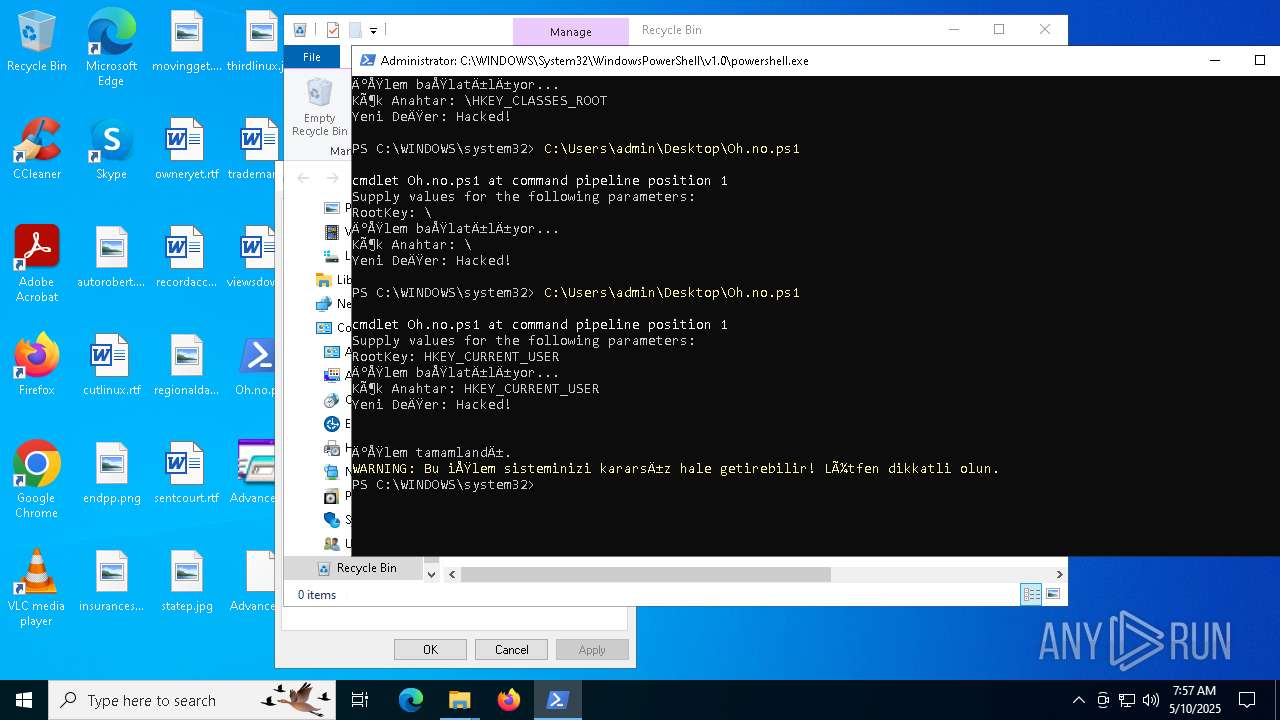Image resolution: width=1280 pixels, height=720 pixels.
Task: Click the Apply button in the dialog
Action: tap(592, 650)
